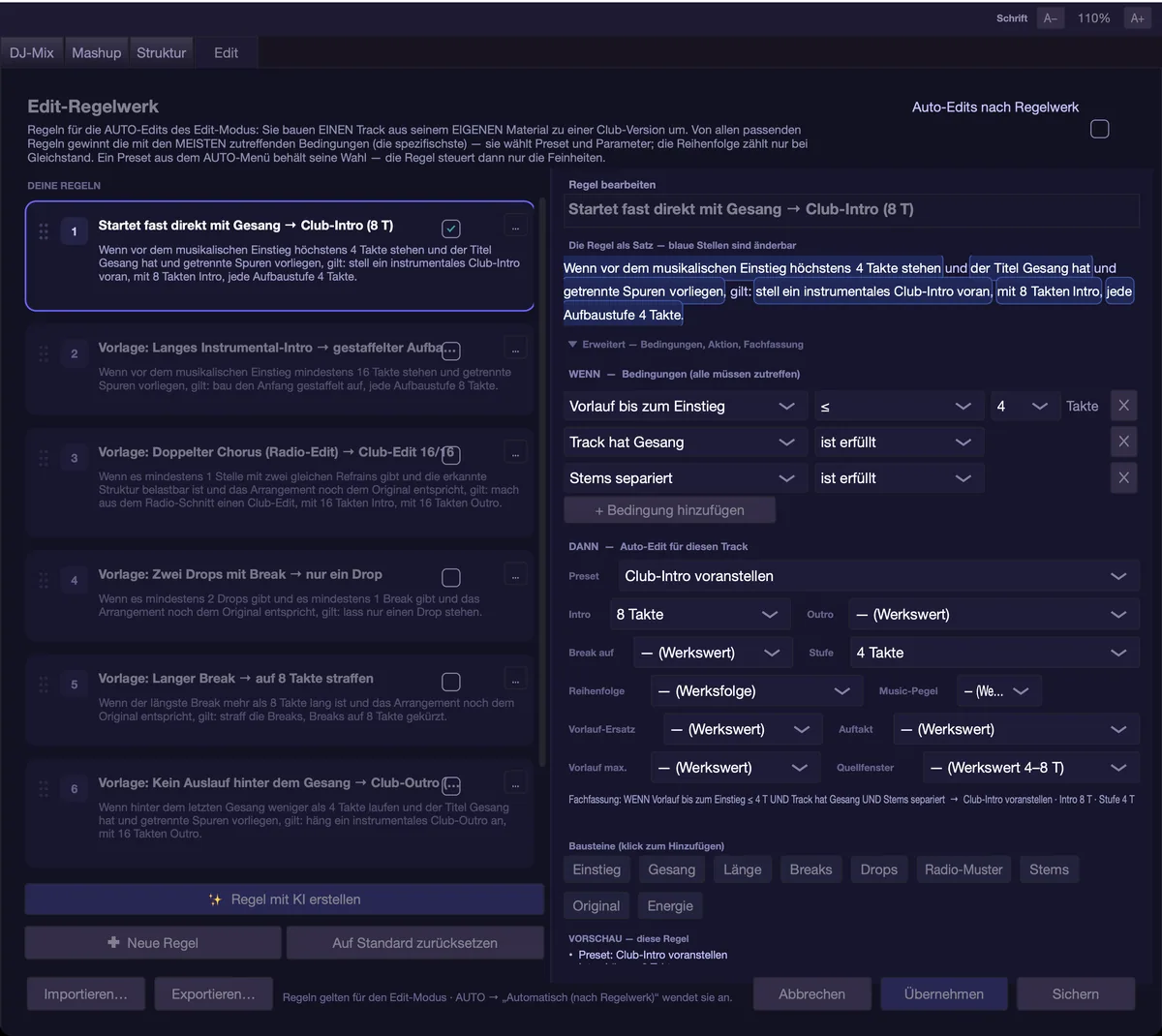Click the rule name input field
1162x1036 pixels.
(x=852, y=209)
